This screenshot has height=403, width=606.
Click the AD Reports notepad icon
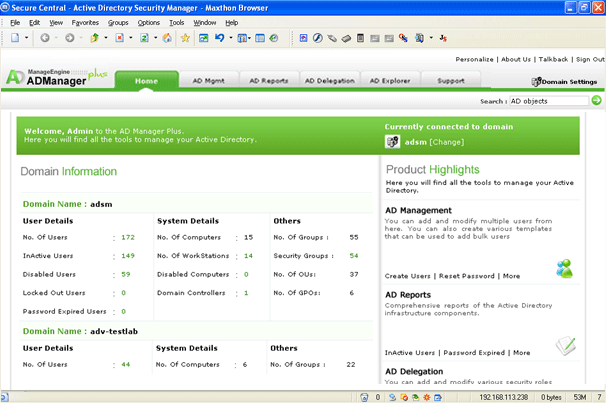pyautogui.click(x=566, y=345)
